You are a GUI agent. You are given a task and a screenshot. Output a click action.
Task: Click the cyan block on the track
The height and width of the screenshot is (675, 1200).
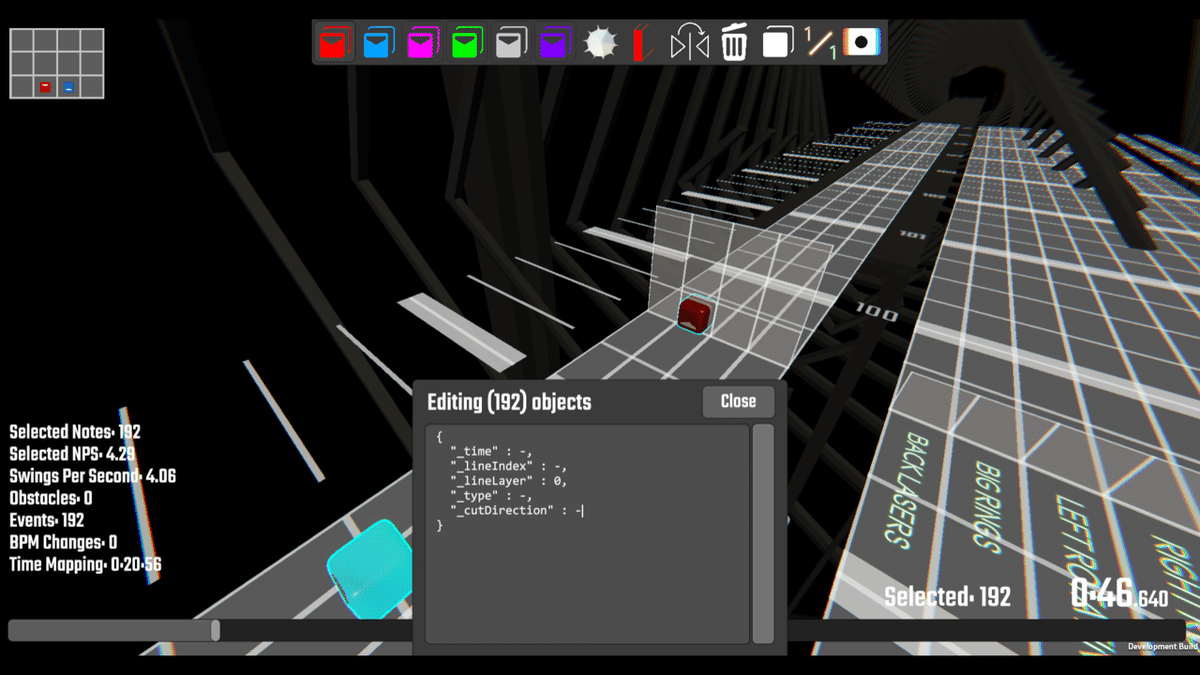point(371,569)
